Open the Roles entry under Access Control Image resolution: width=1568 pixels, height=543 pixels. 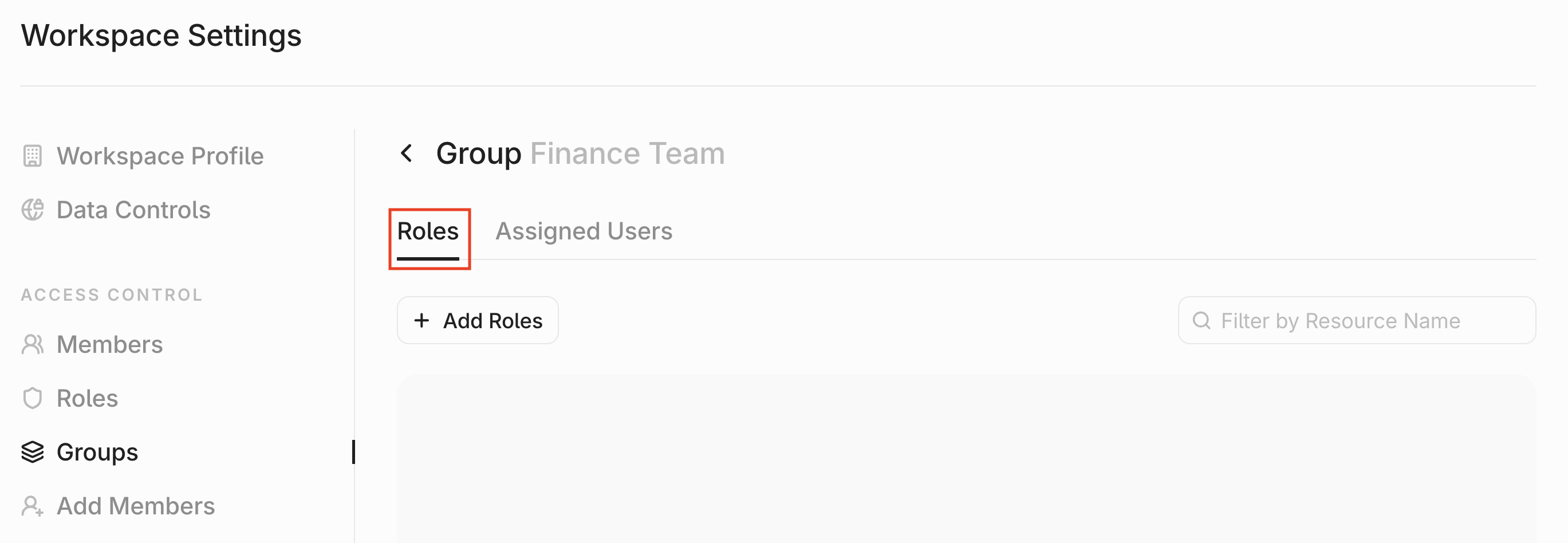87,398
